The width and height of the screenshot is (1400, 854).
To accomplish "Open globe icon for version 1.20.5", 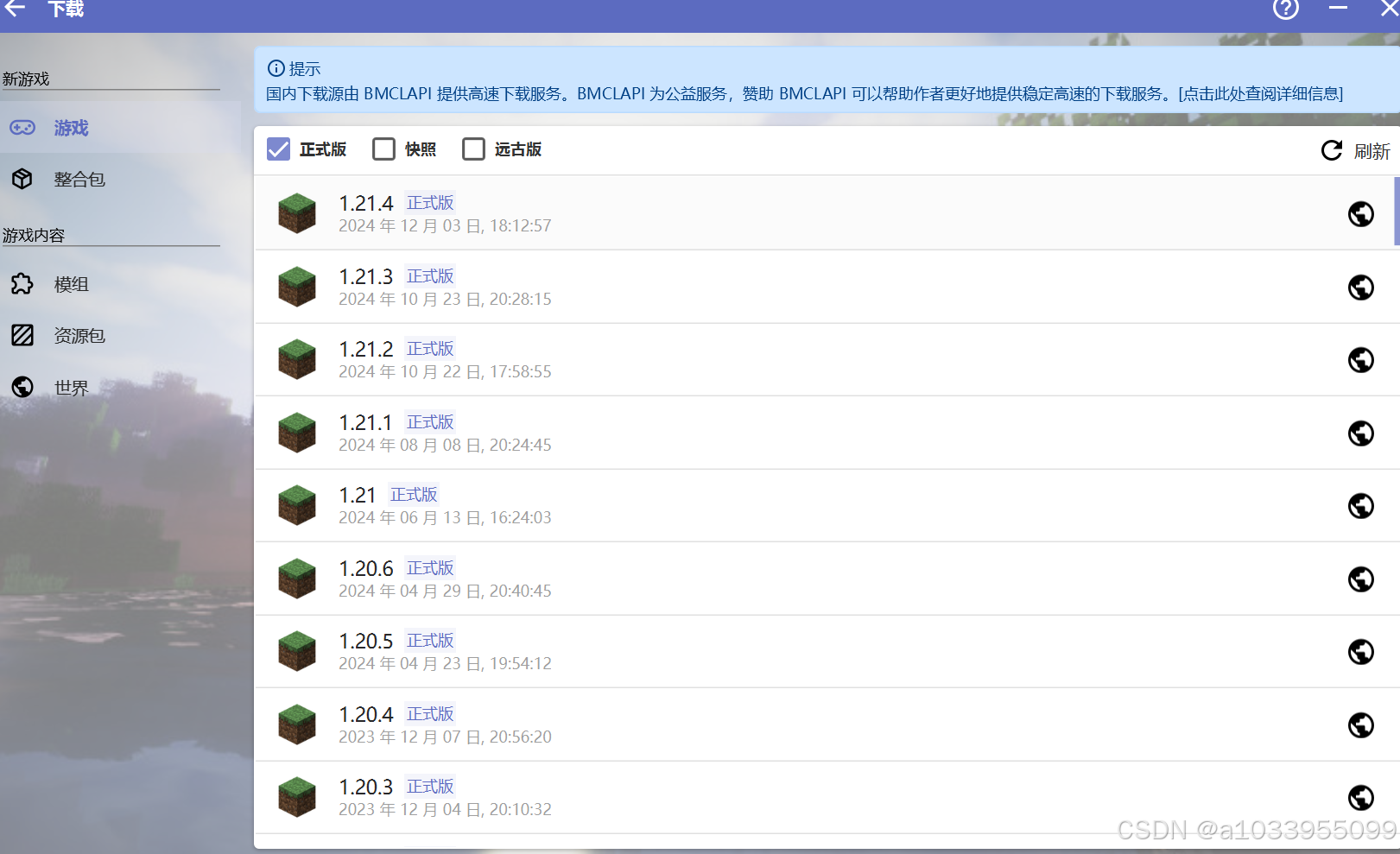I will tap(1361, 651).
